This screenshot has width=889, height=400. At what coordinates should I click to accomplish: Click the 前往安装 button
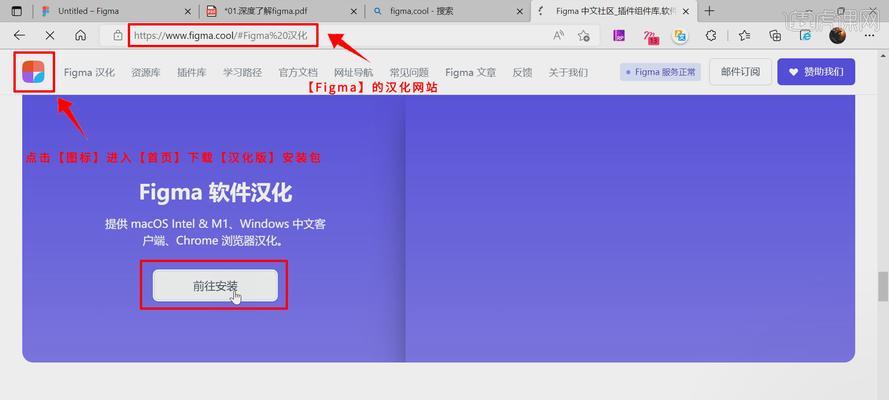pyautogui.click(x=215, y=286)
